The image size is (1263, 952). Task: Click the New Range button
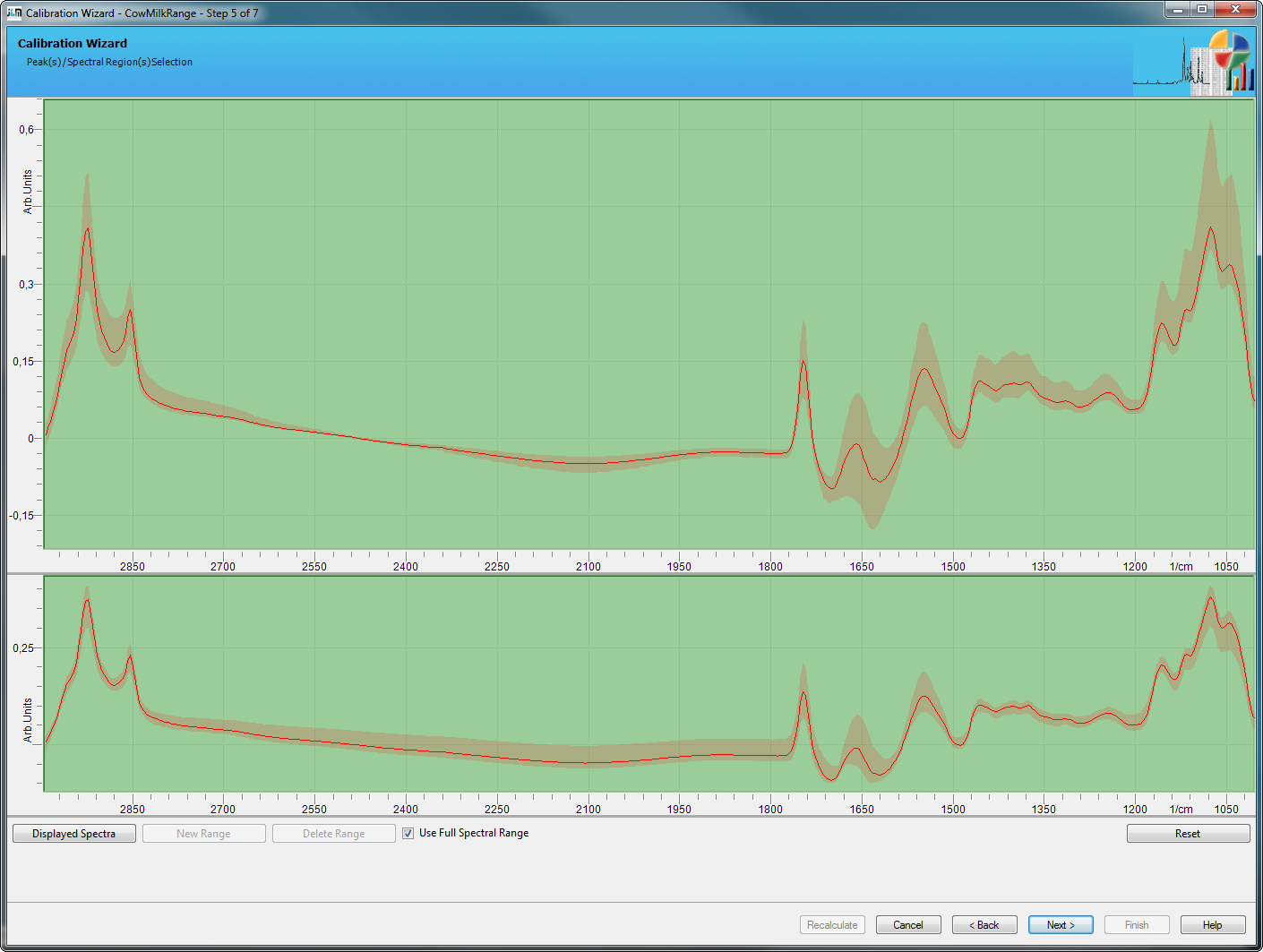[x=203, y=834]
